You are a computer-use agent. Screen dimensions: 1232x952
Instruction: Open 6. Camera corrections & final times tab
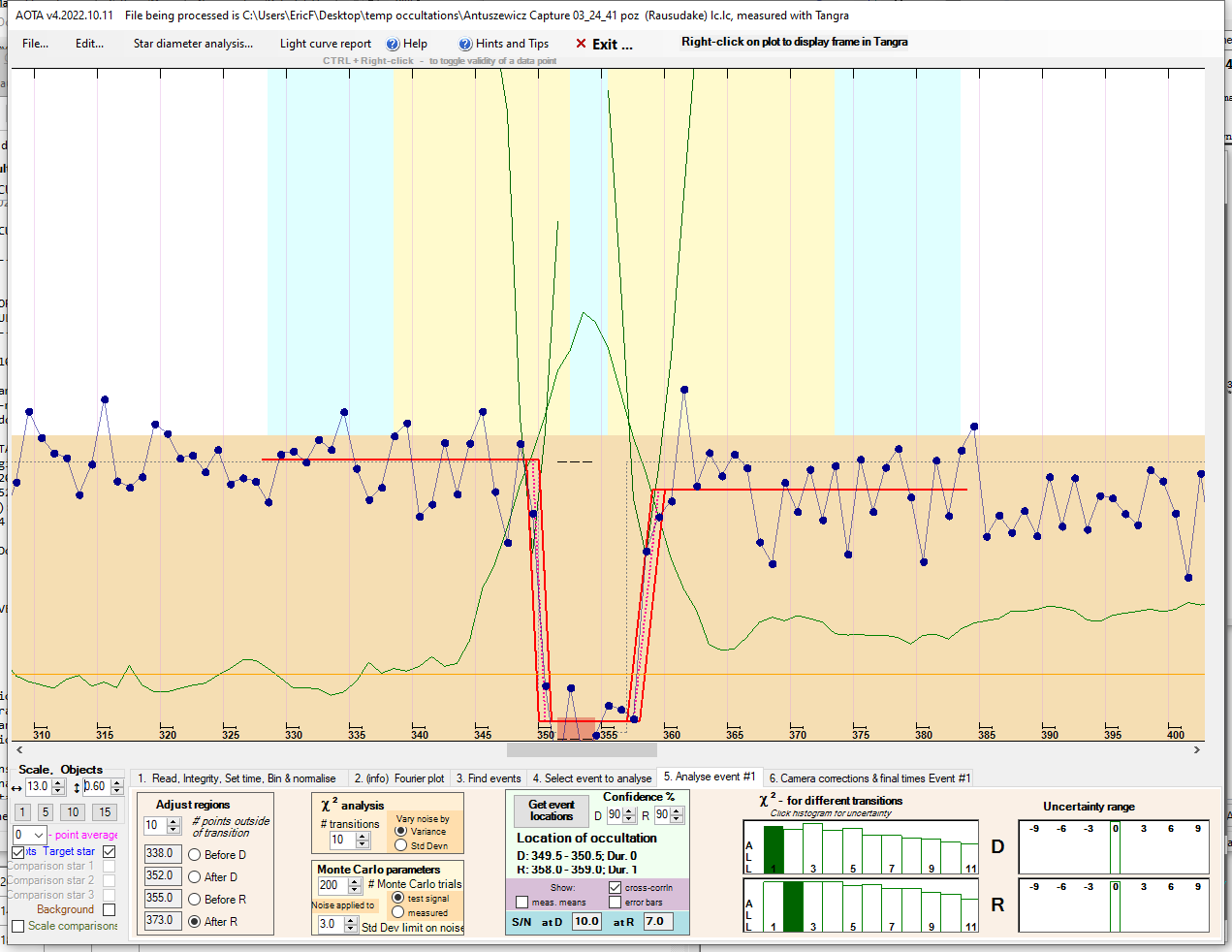pos(869,778)
